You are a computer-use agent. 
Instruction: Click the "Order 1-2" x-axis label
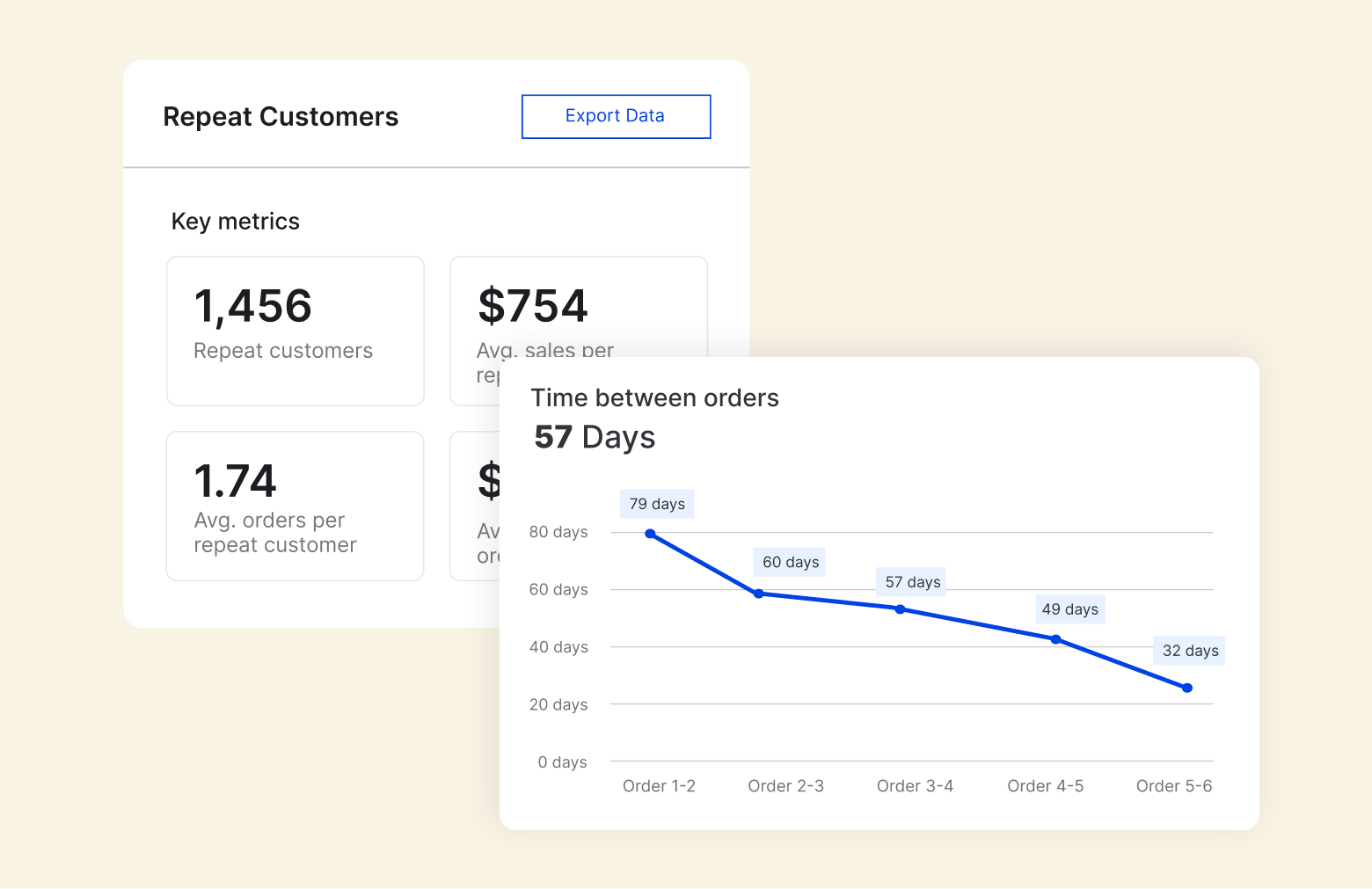(659, 786)
